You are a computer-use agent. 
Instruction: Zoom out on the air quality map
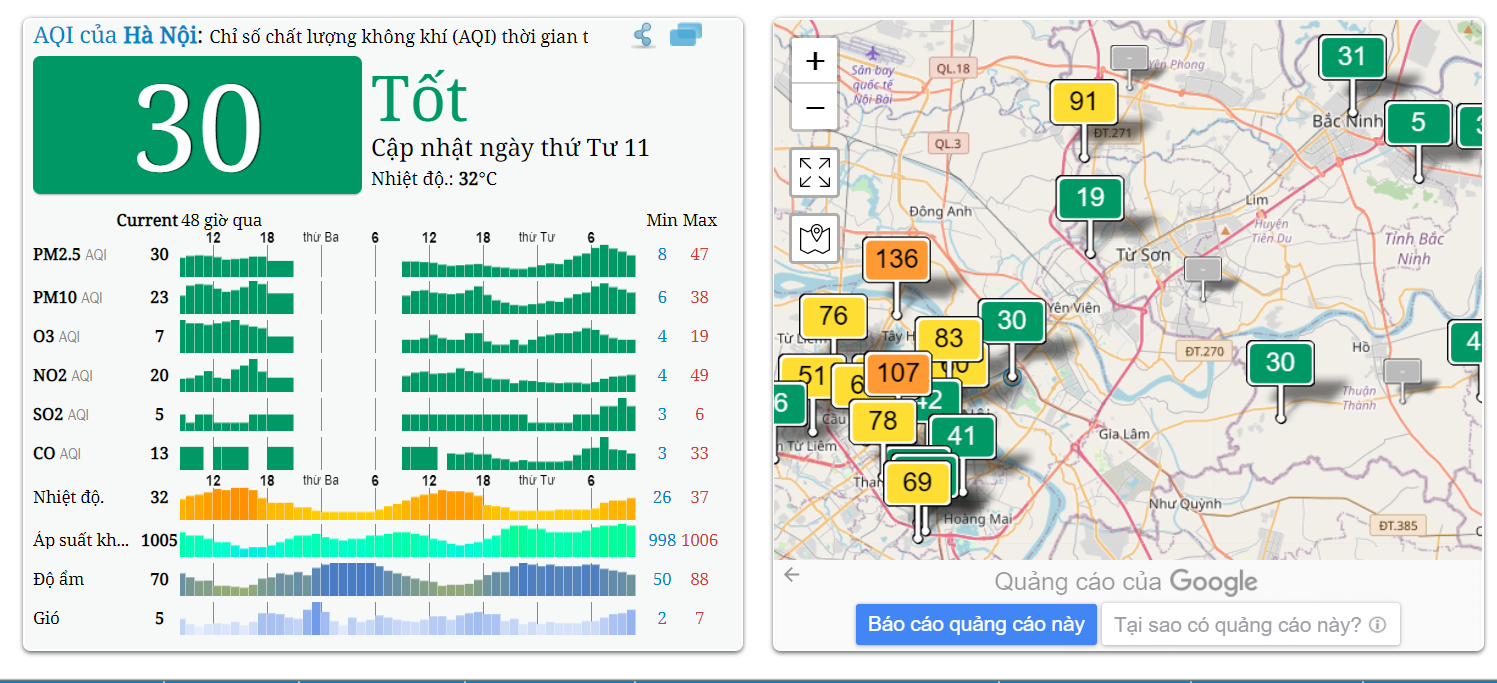click(x=815, y=107)
